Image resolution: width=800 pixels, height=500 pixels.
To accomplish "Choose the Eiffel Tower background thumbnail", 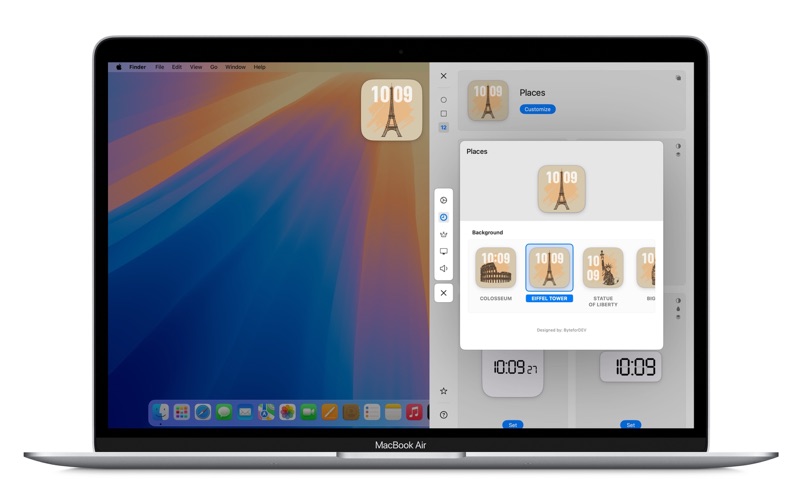I will click(x=549, y=268).
